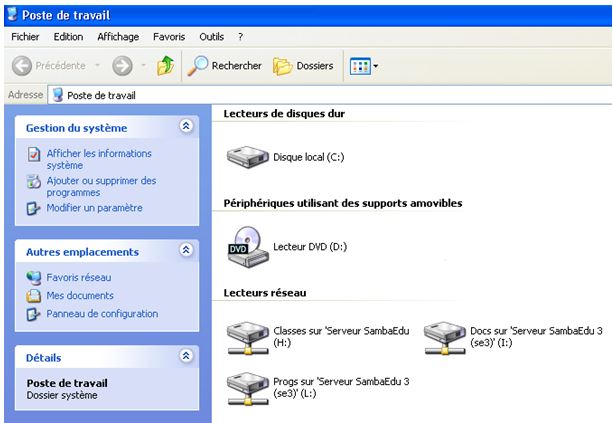
Task: Click Lecteurs de disques dur group header
Action: pyautogui.click(x=284, y=114)
